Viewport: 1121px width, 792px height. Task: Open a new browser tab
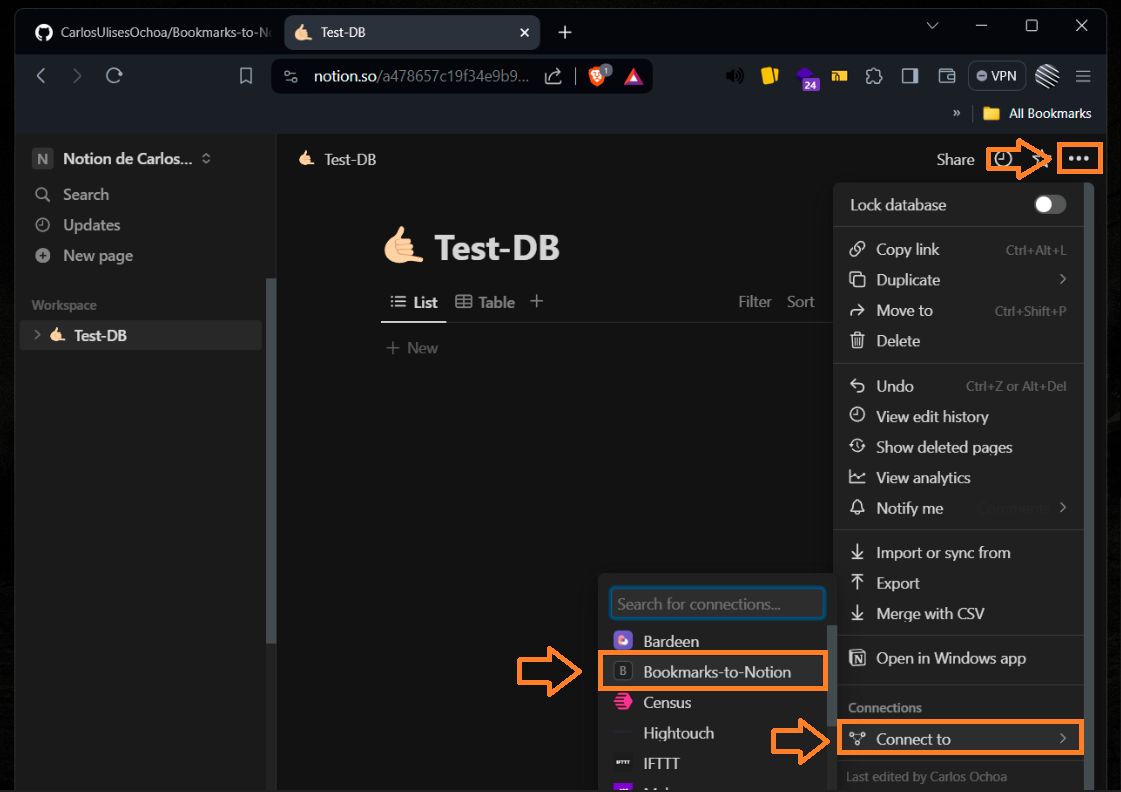[565, 32]
